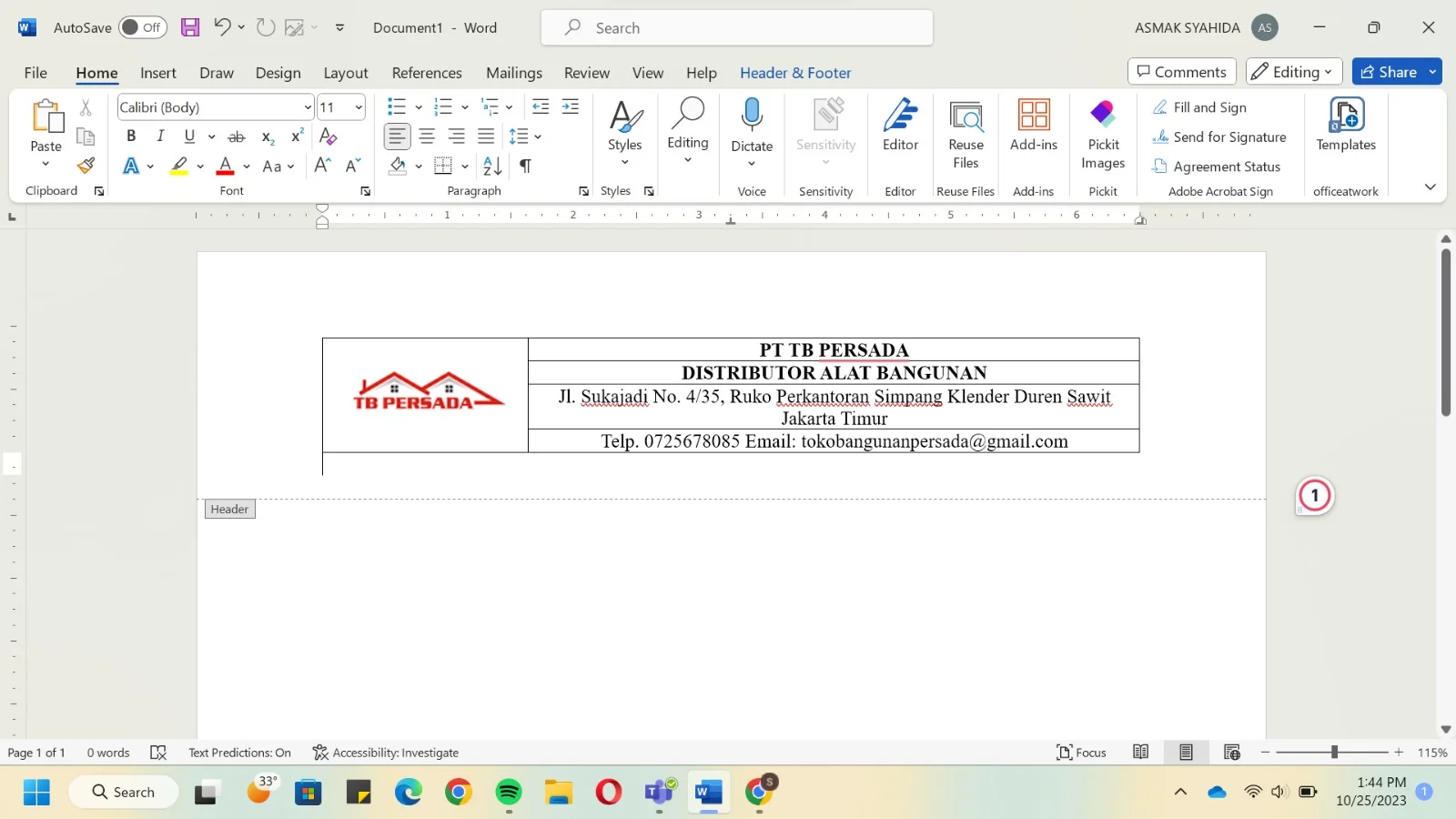Toggle bold formatting in the Font group
1456x819 pixels.
[x=130, y=136]
